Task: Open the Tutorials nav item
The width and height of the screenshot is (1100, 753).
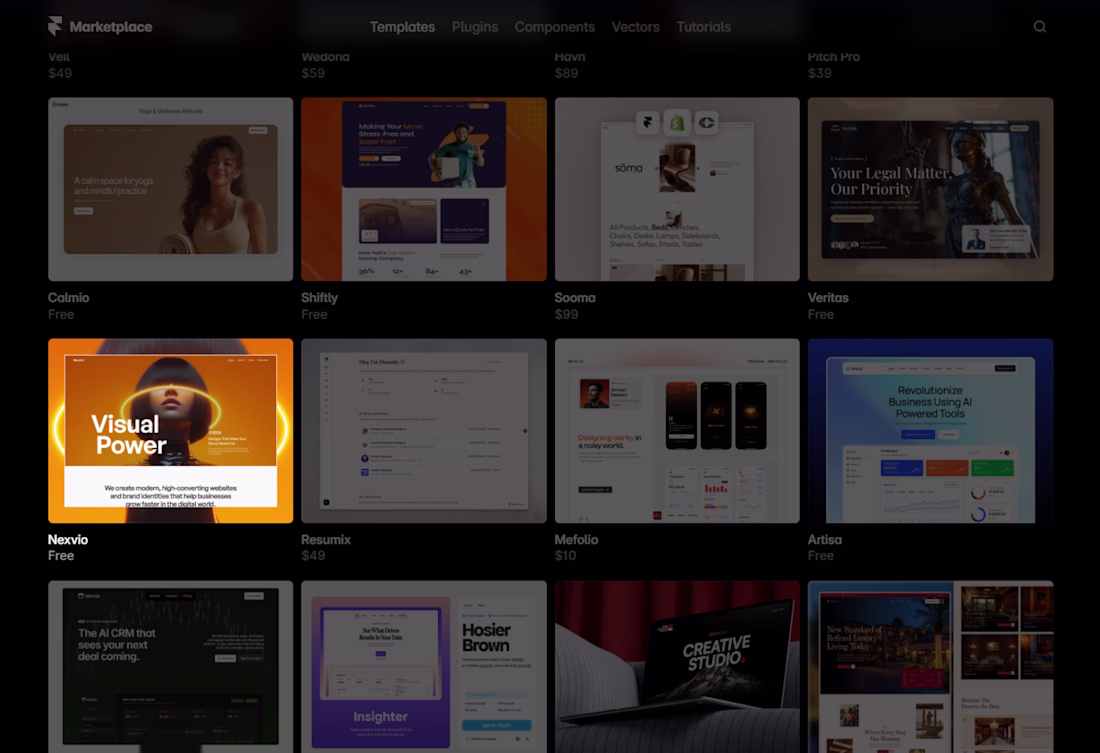Action: click(x=704, y=27)
